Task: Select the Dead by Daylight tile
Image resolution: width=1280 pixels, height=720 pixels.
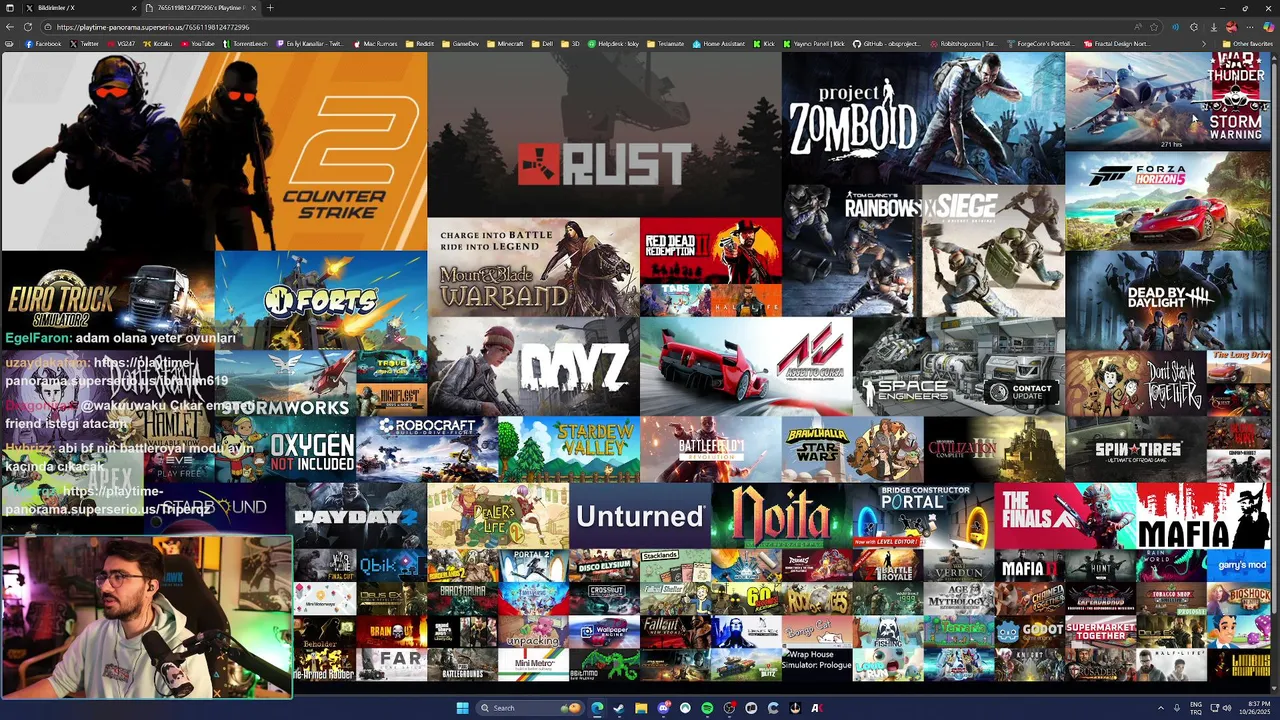Action: (x=1168, y=300)
